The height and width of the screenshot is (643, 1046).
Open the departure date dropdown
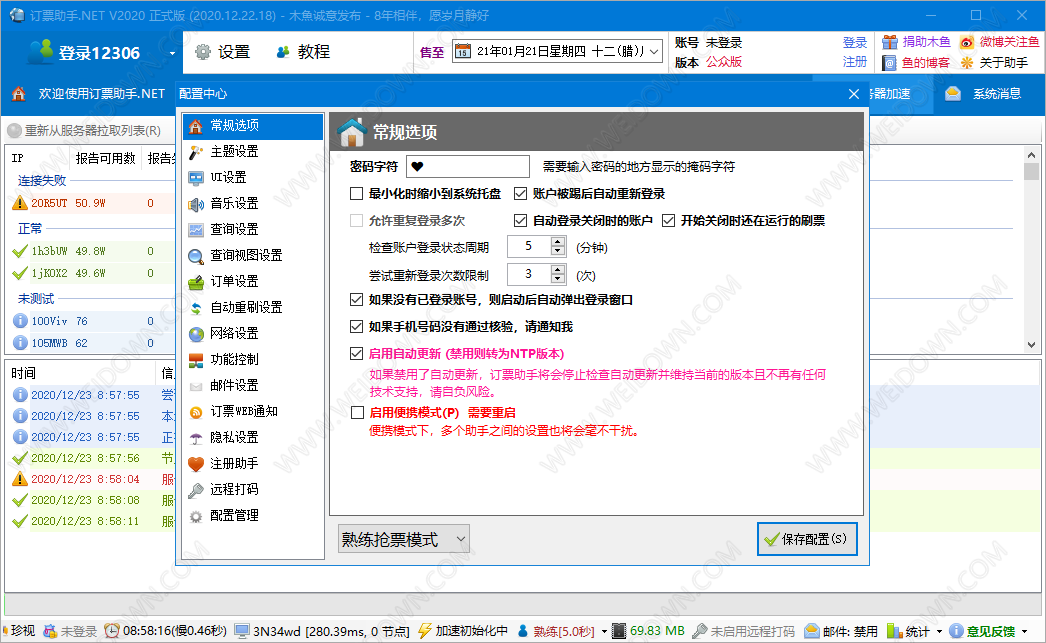coord(654,51)
